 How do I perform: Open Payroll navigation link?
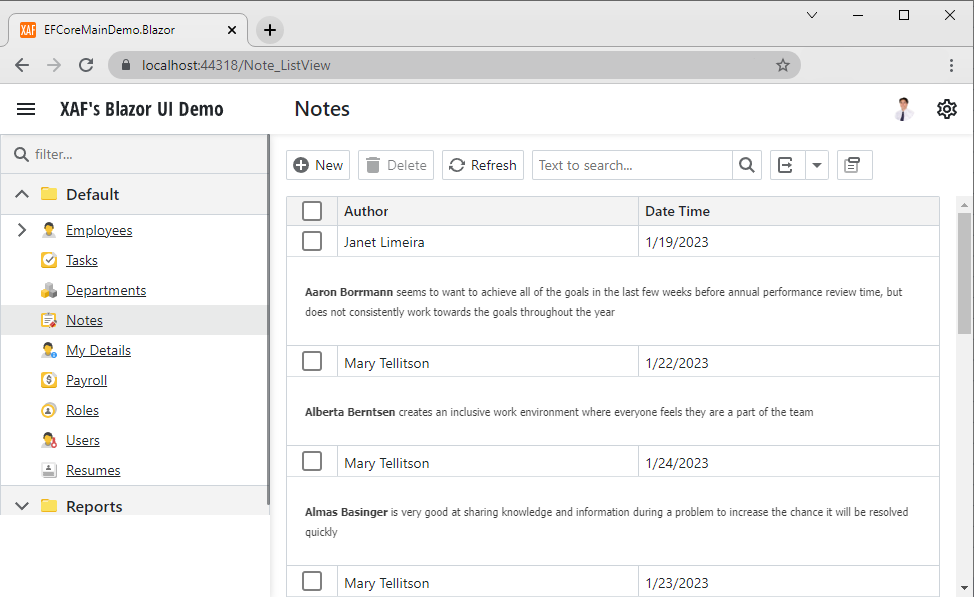coord(87,380)
